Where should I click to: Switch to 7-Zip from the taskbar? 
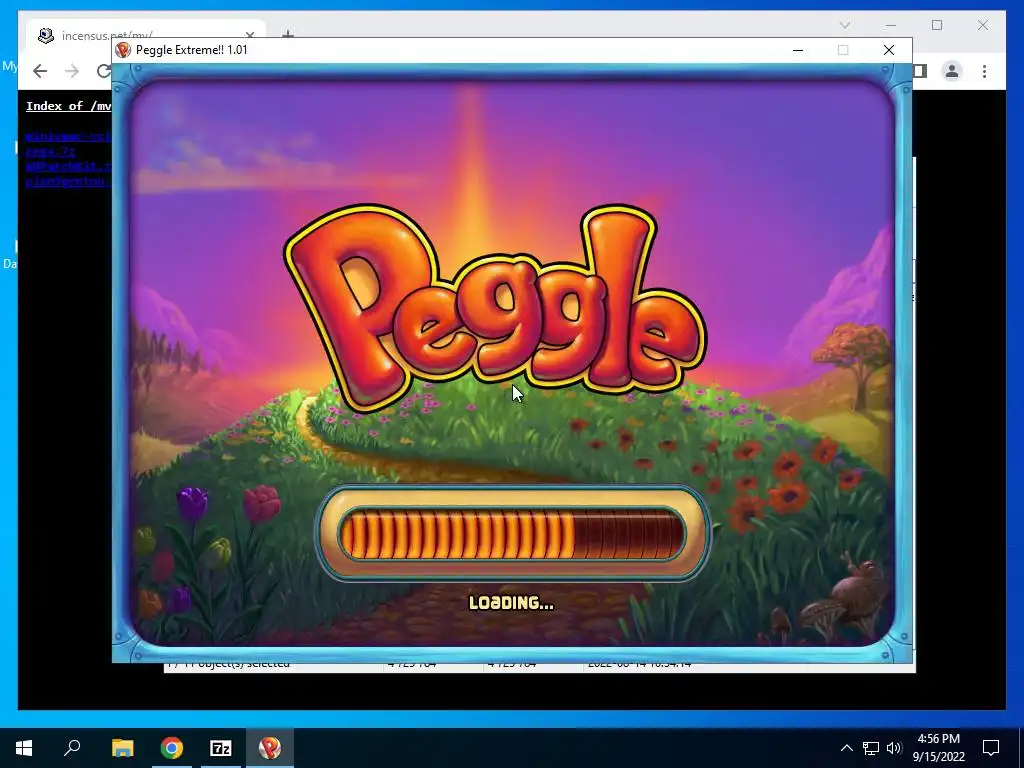(221, 748)
